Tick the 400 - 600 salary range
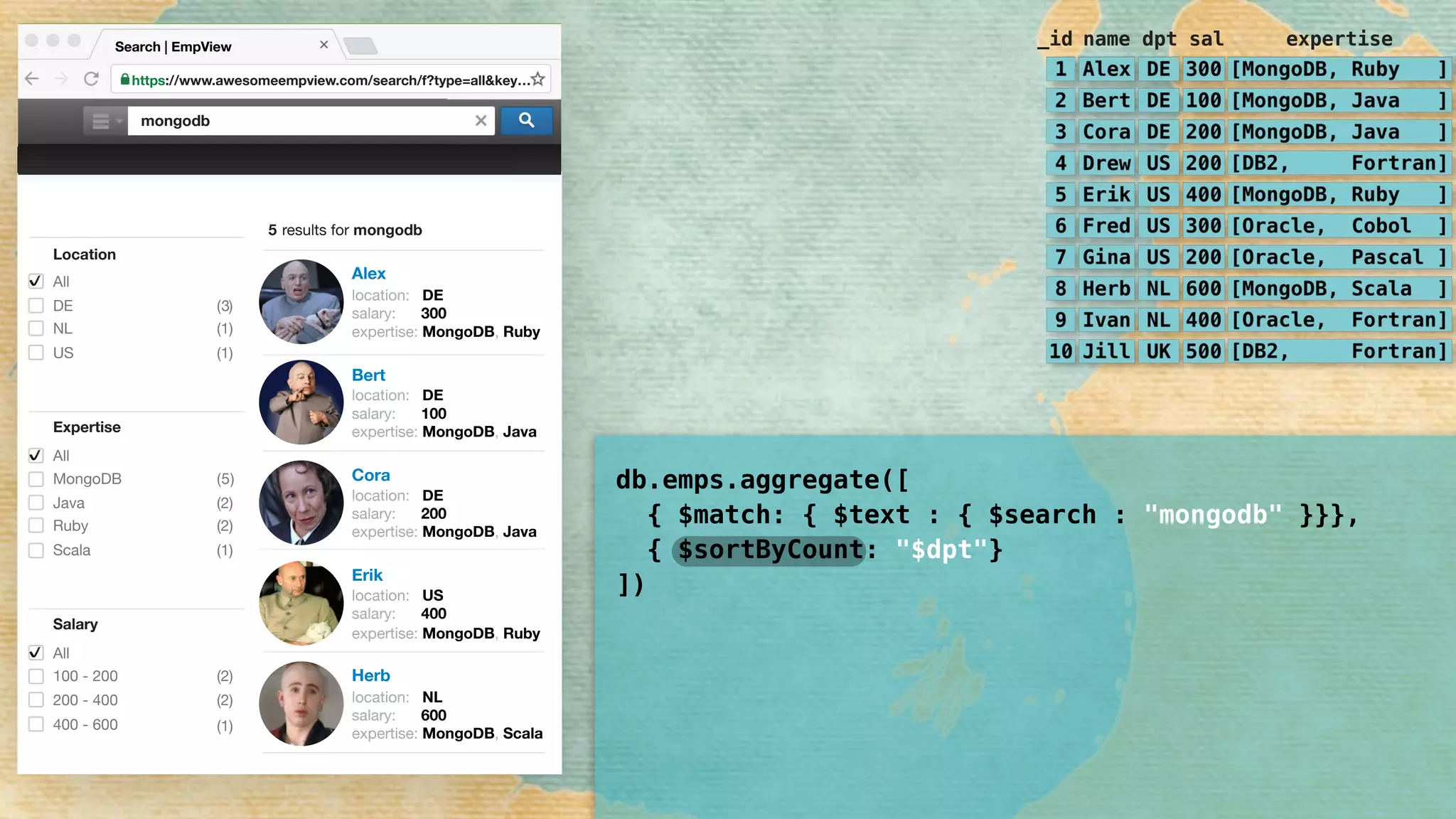Image resolution: width=1456 pixels, height=819 pixels. point(36,724)
